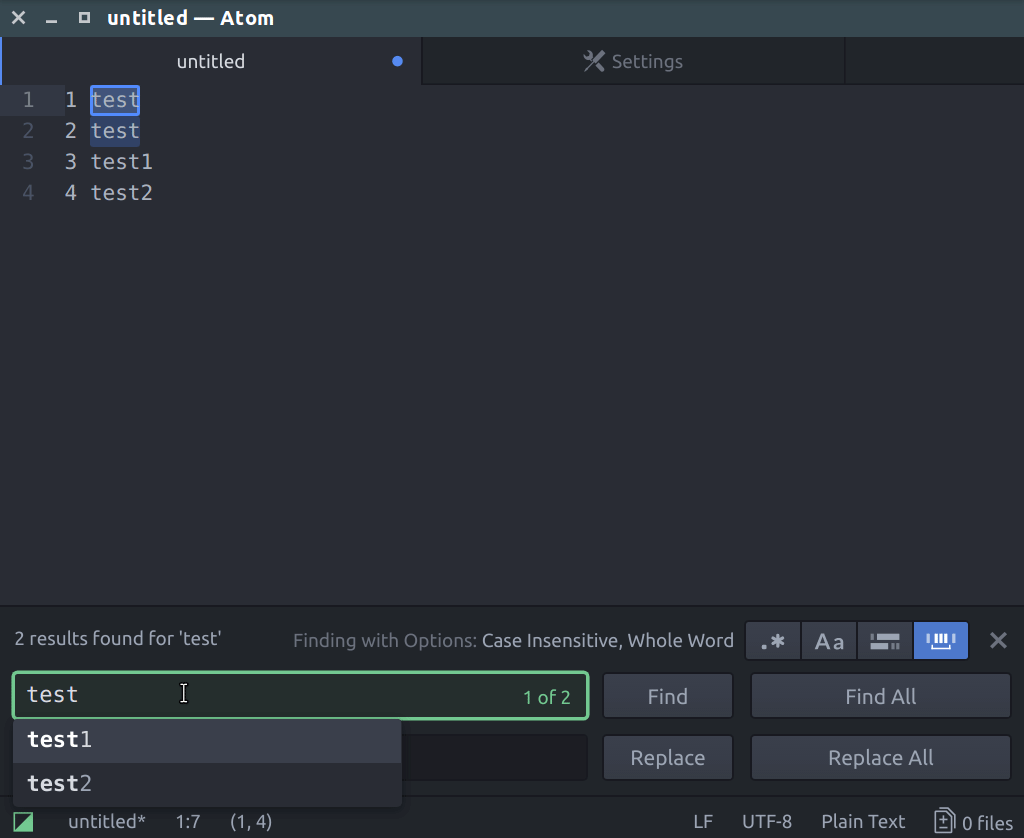Click the Replace All button

(x=880, y=757)
